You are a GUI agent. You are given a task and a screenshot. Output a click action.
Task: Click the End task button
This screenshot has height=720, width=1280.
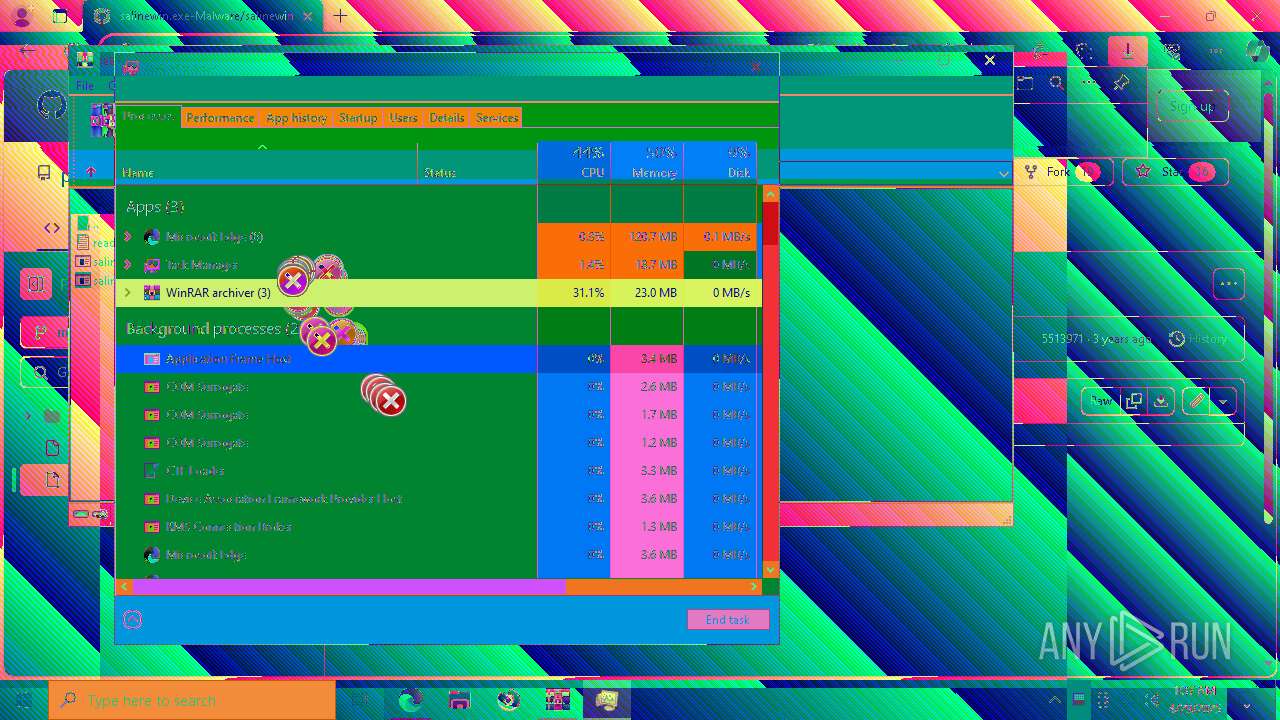point(728,620)
